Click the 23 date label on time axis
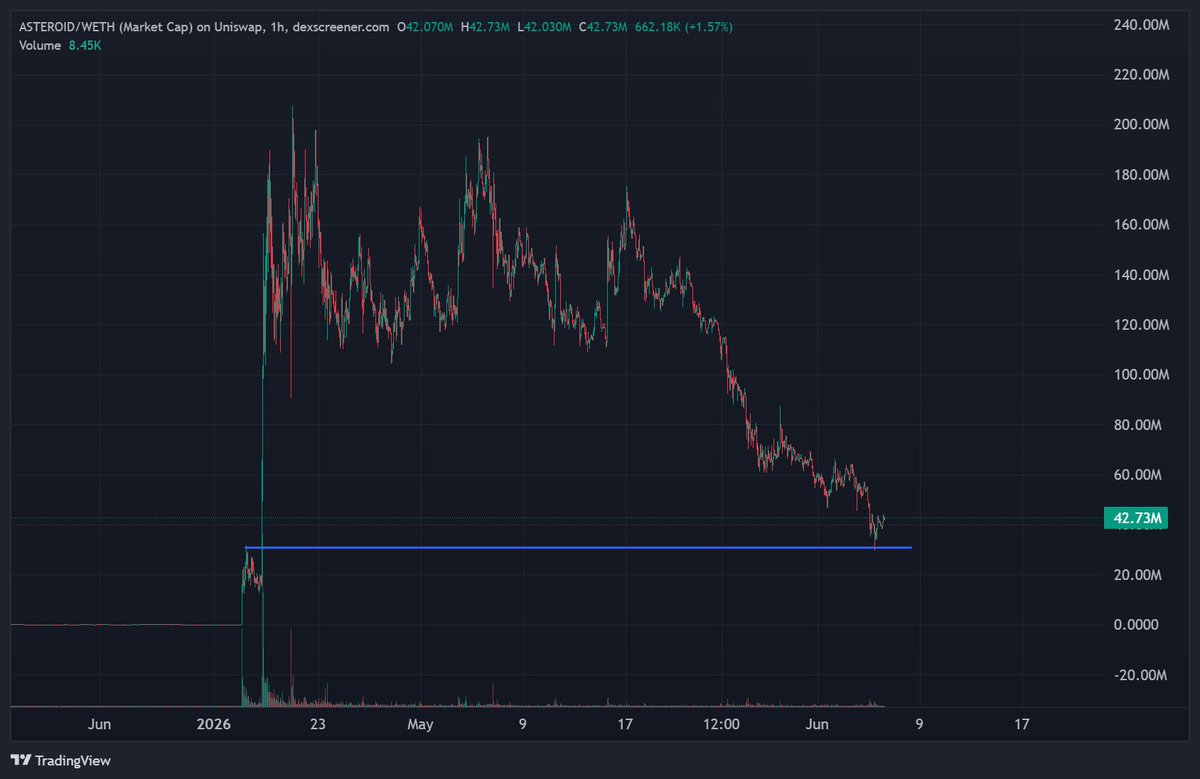1200x779 pixels. [x=318, y=723]
